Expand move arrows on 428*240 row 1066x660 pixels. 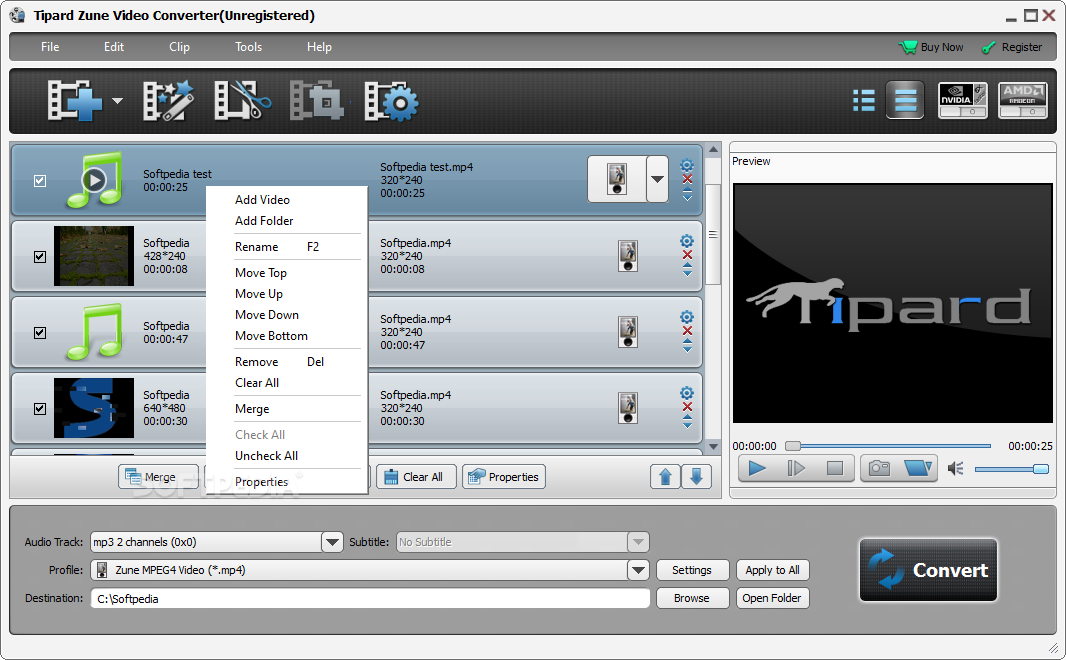[x=687, y=271]
